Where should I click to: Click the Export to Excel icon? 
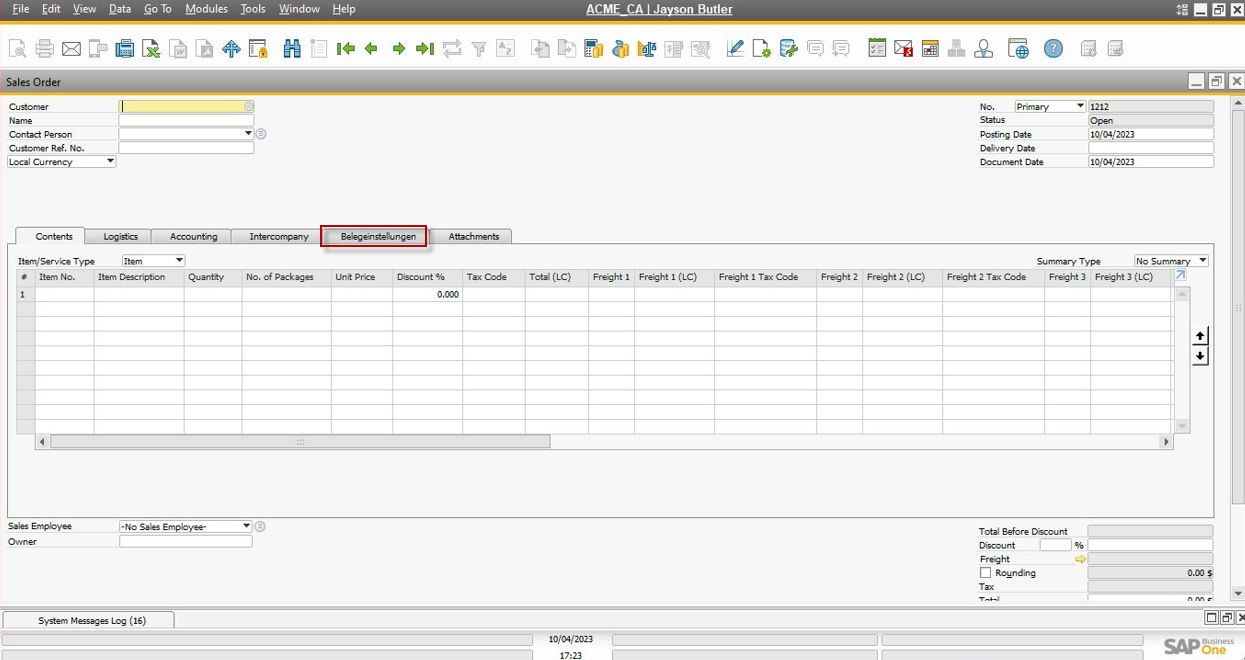point(151,48)
